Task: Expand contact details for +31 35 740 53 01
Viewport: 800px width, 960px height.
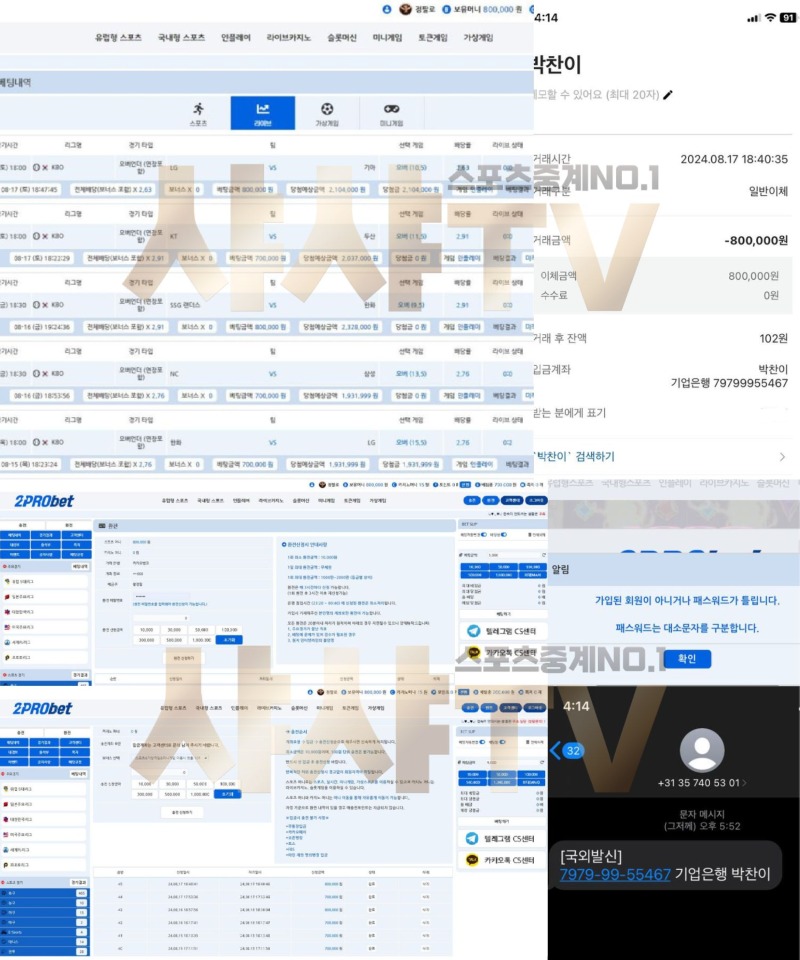Action: 702,783
